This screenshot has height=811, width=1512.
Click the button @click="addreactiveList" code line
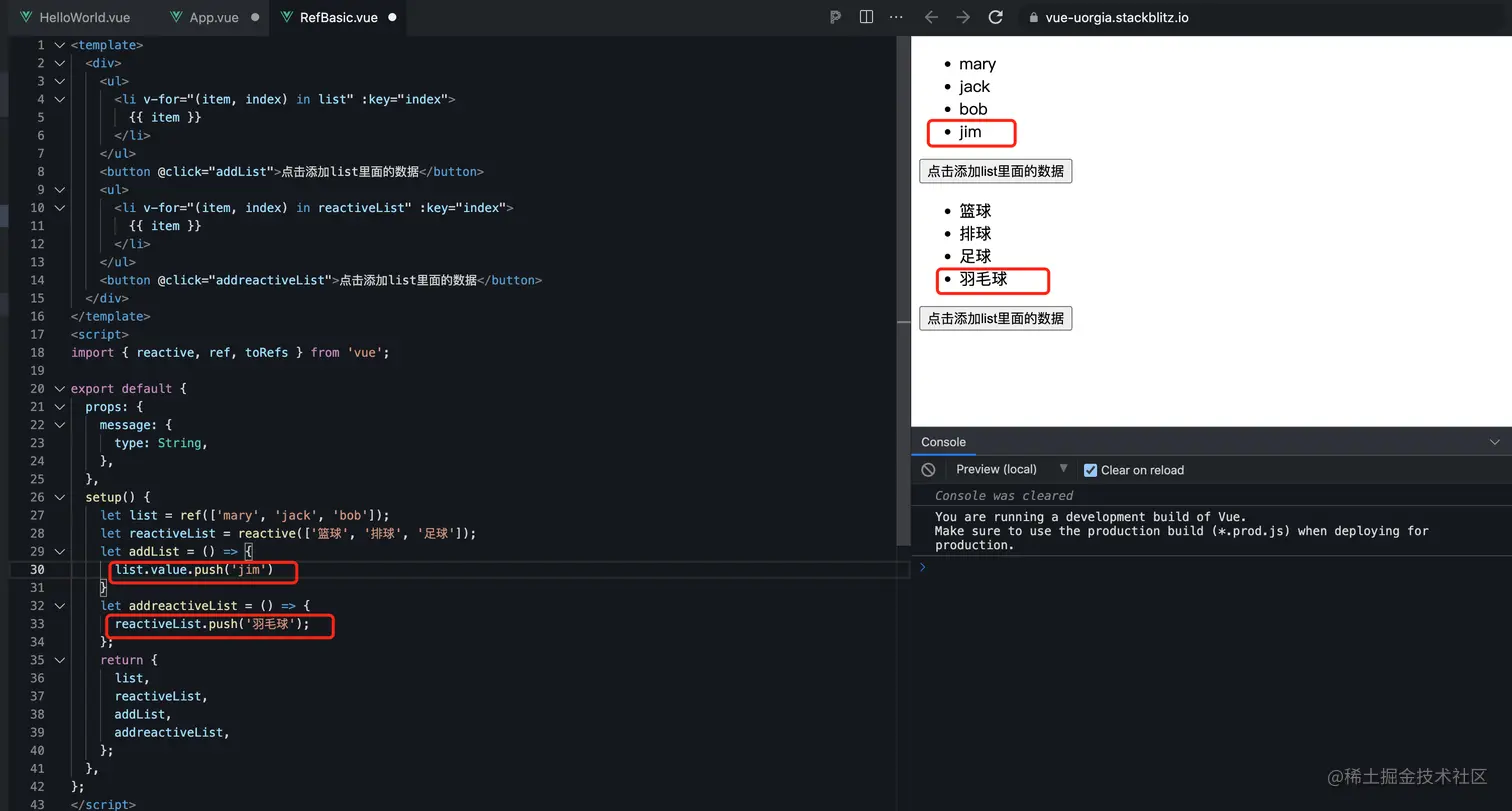click(321, 280)
